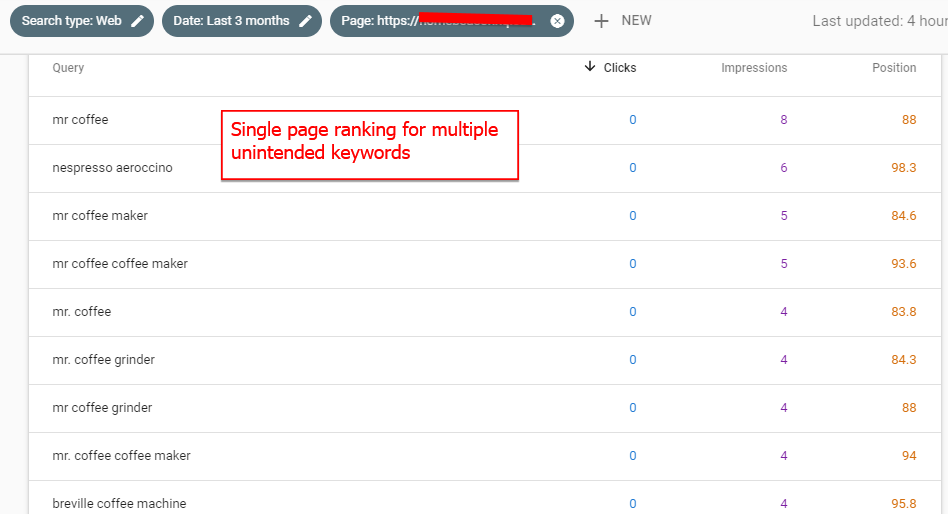The width and height of the screenshot is (948, 514).
Task: Select the 'mr coffee coffee maker' query
Action: (x=120, y=264)
